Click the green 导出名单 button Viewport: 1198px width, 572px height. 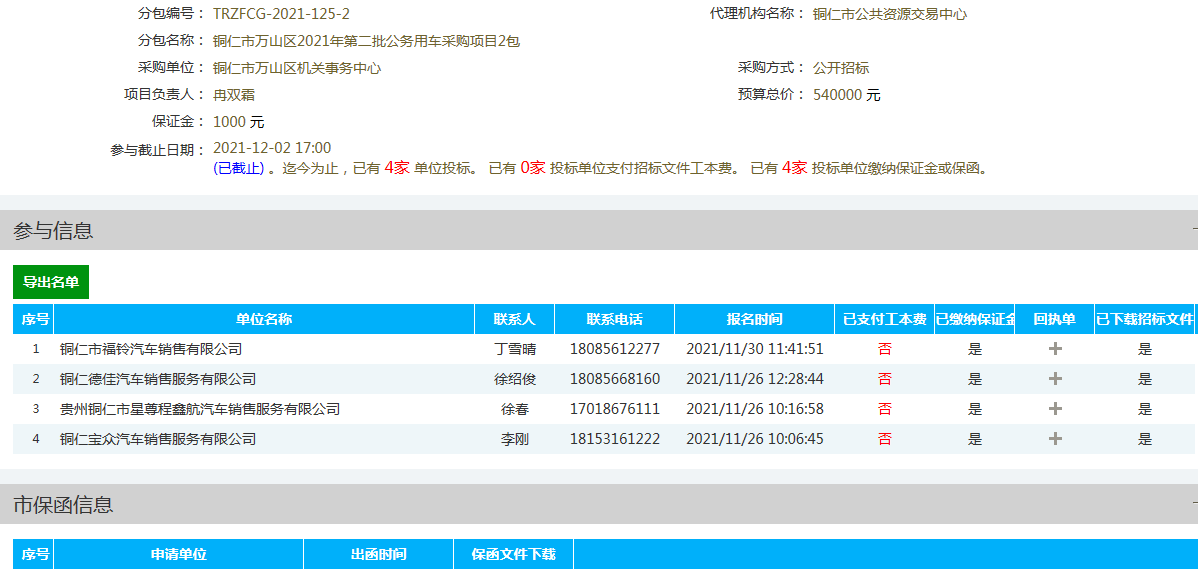tap(51, 282)
